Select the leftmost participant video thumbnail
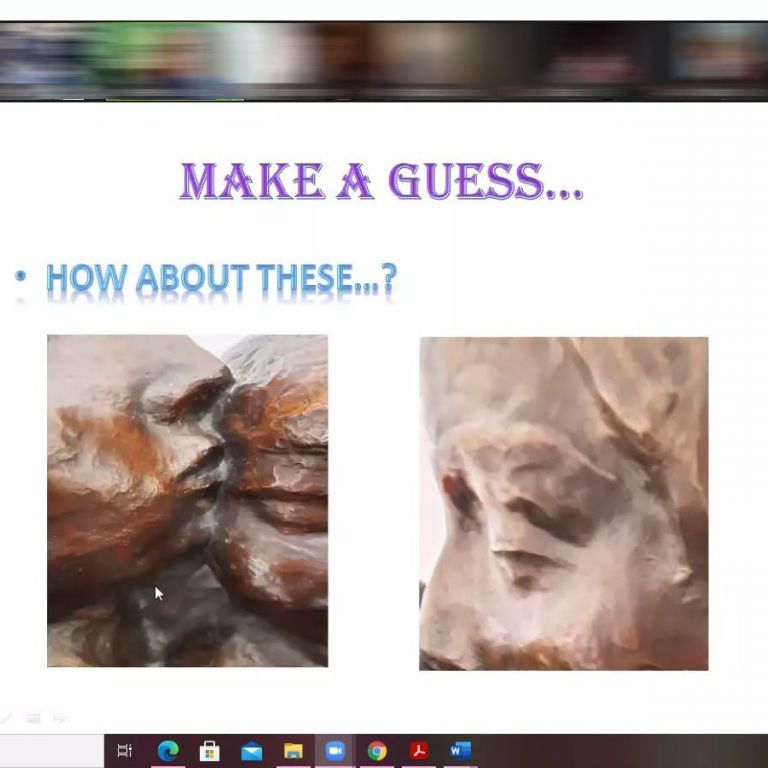768x768 pixels. point(50,59)
